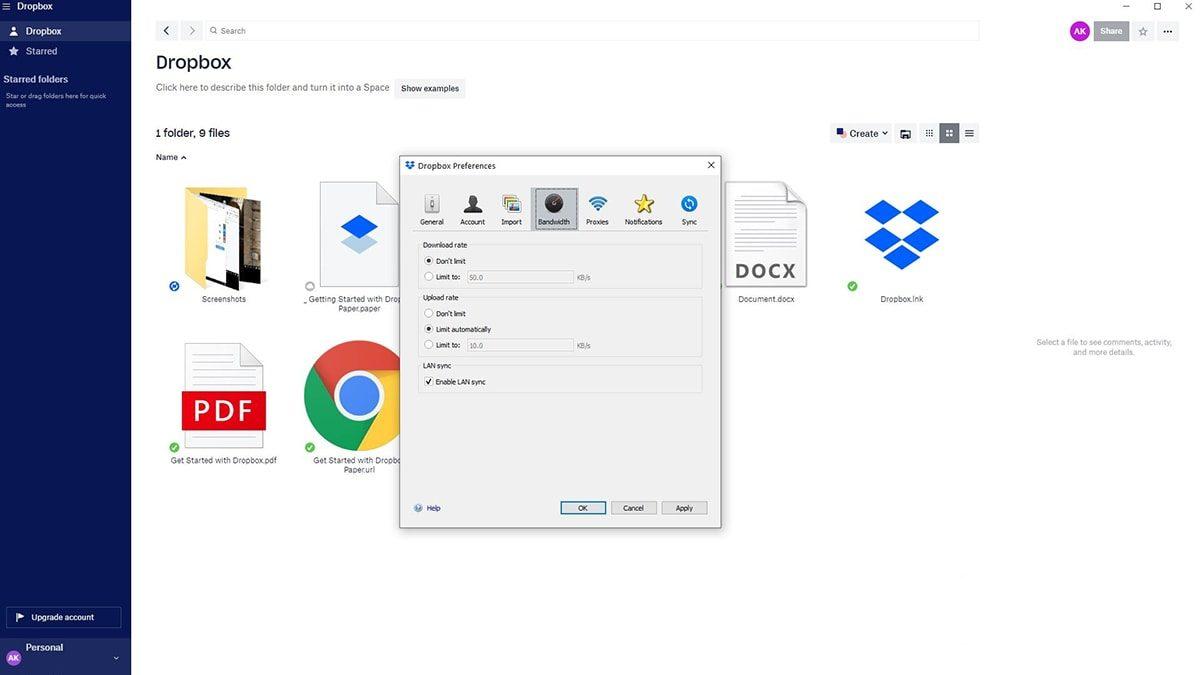Choose Limit to for upload rate
Image resolution: width=1200 pixels, height=675 pixels.
tap(428, 344)
